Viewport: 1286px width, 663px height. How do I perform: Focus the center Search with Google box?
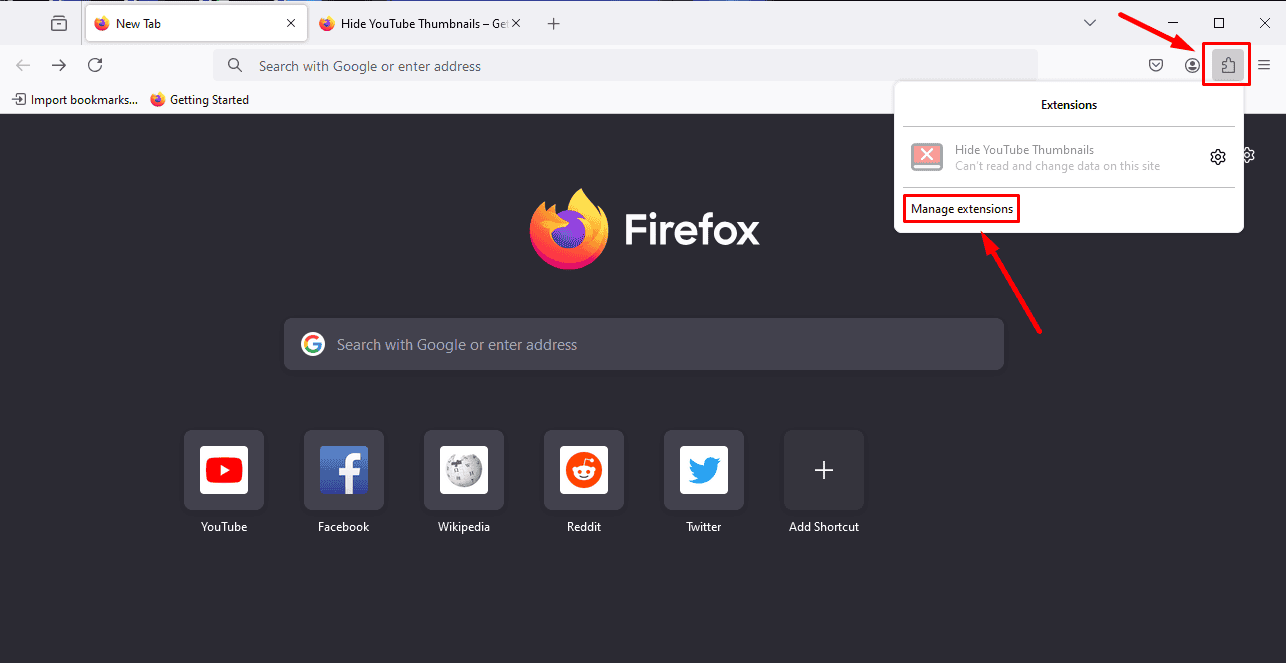644,344
